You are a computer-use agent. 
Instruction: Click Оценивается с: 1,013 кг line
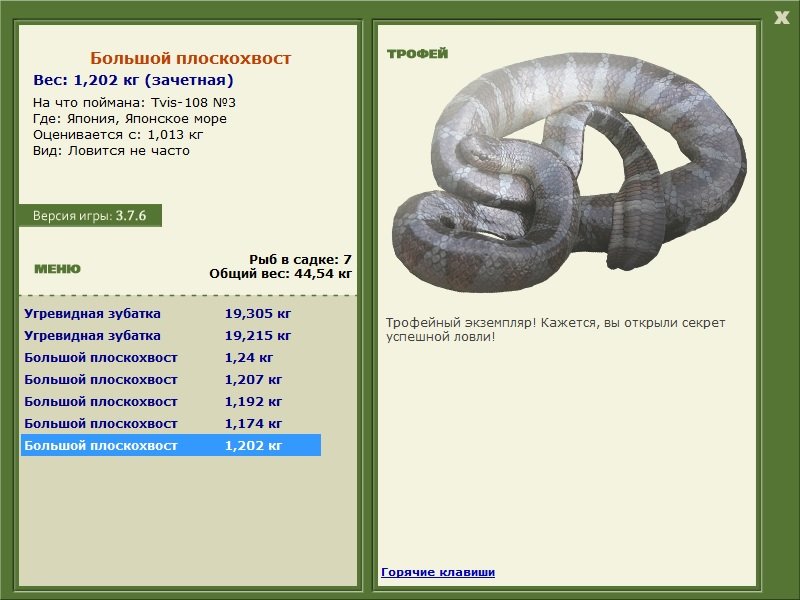pos(118,135)
